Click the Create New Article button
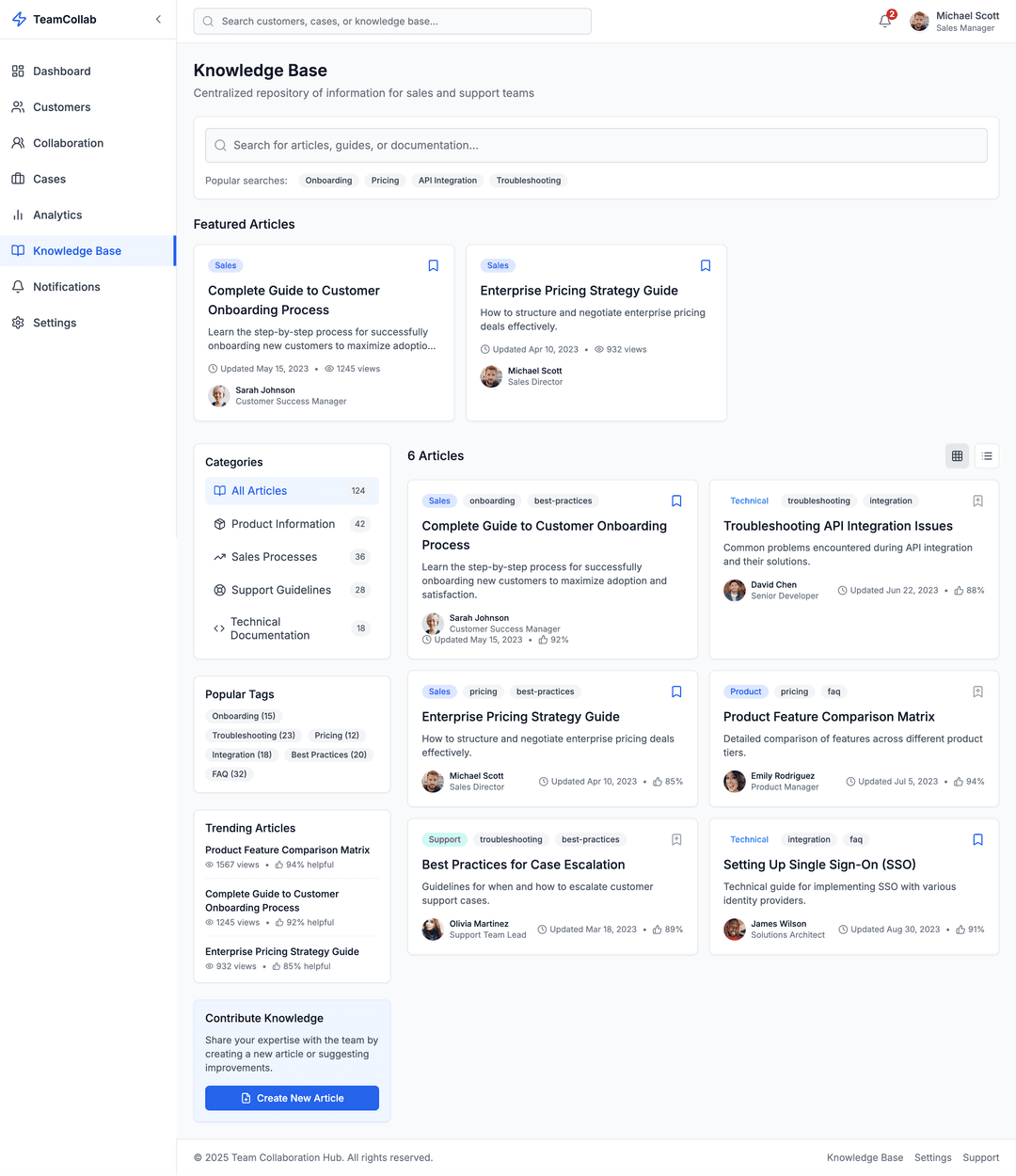The width and height of the screenshot is (1016, 1176). 292,1098
